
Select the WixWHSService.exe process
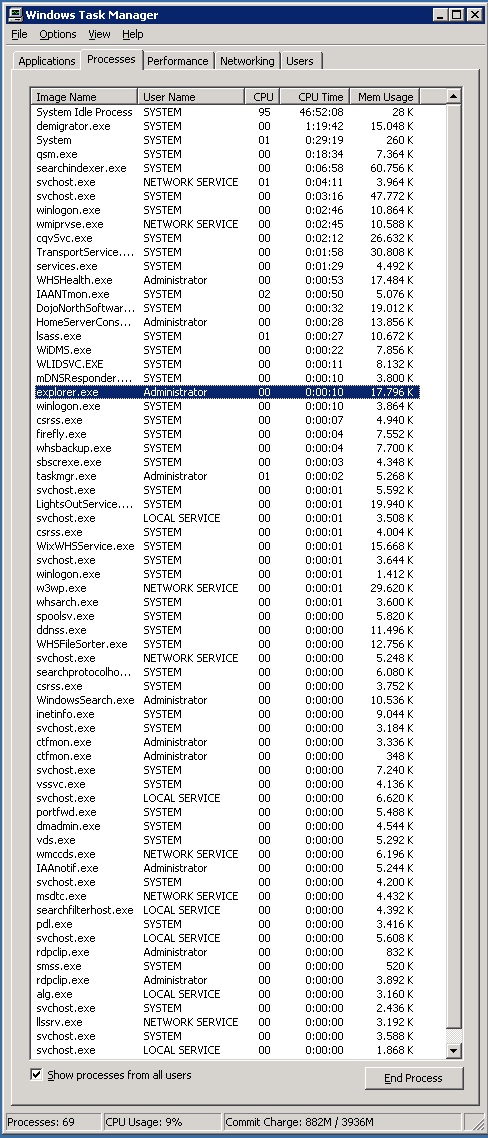tap(227, 546)
